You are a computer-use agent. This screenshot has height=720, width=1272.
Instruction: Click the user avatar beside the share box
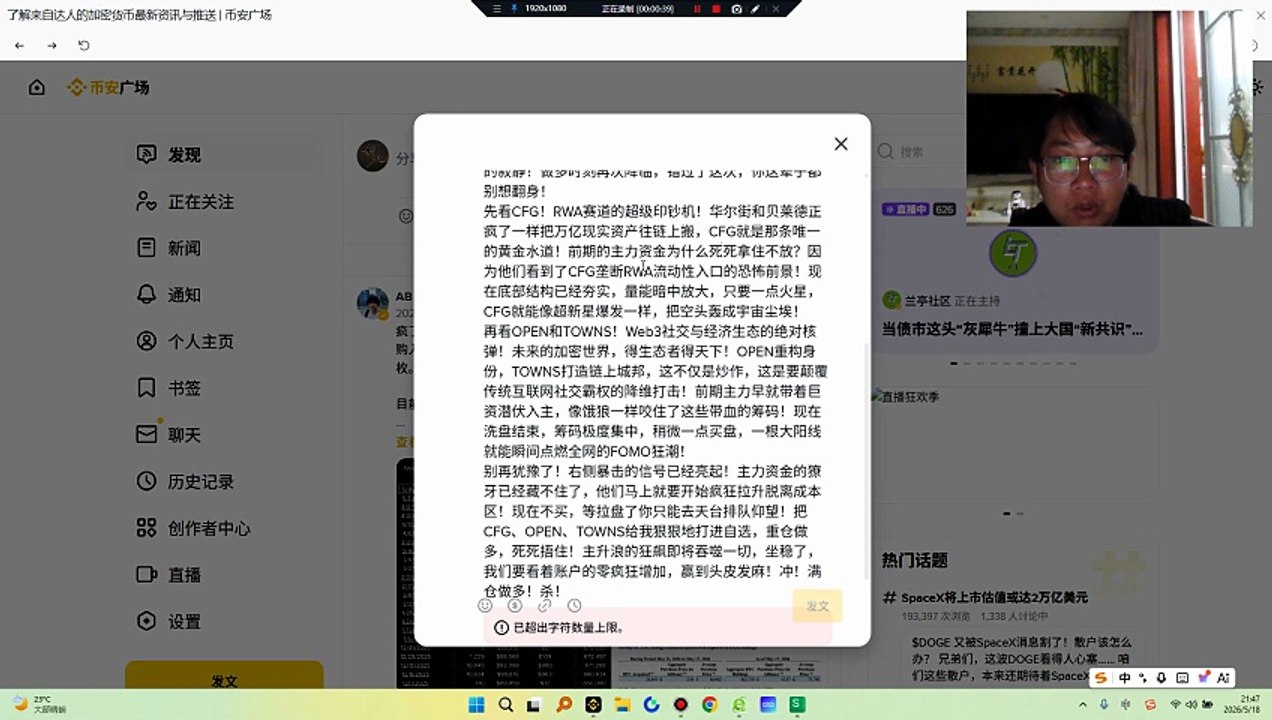pyautogui.click(x=373, y=156)
